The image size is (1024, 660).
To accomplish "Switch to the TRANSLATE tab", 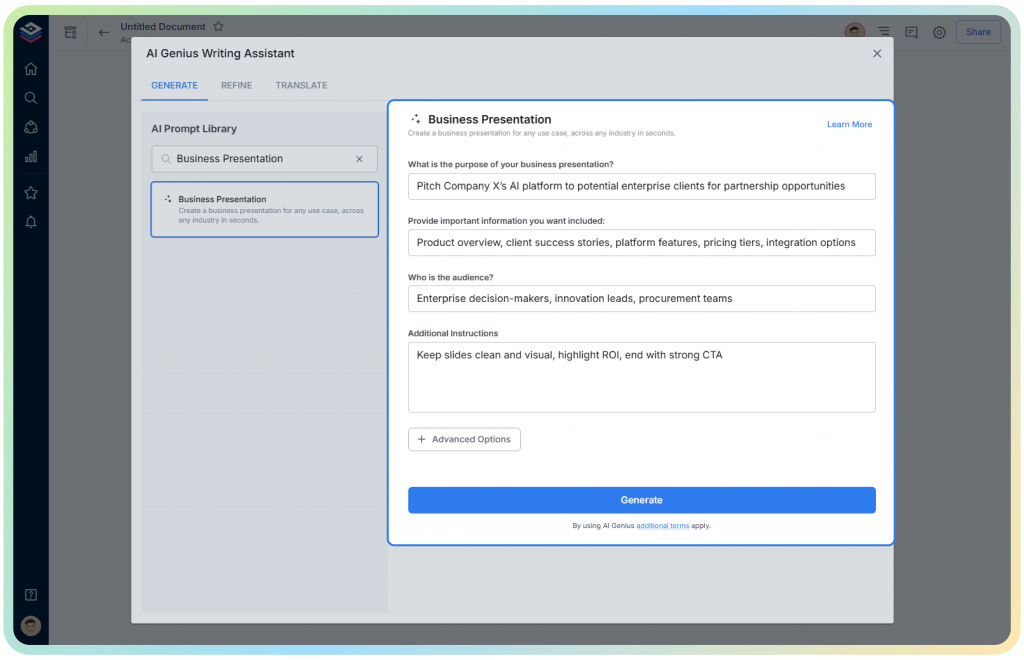I will (x=301, y=86).
